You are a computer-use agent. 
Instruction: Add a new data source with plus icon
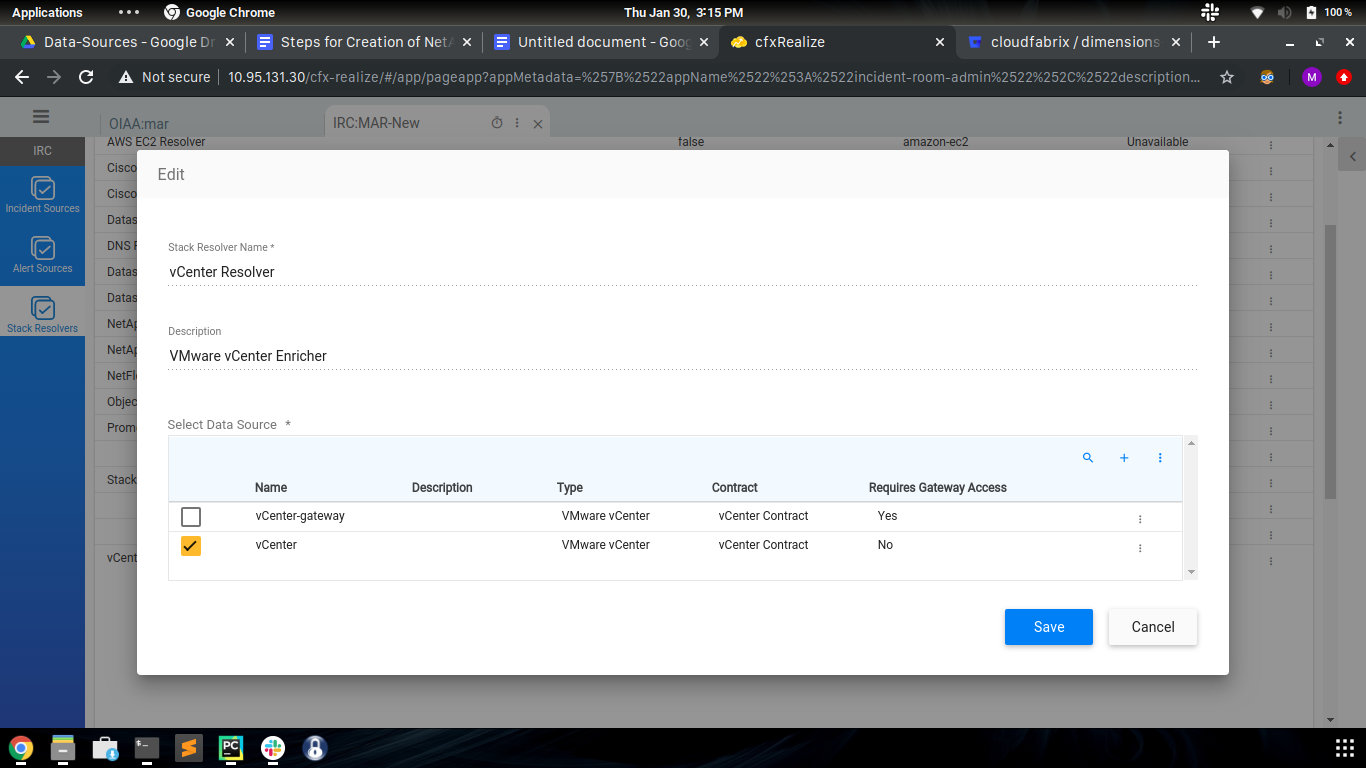pyautogui.click(x=1124, y=458)
